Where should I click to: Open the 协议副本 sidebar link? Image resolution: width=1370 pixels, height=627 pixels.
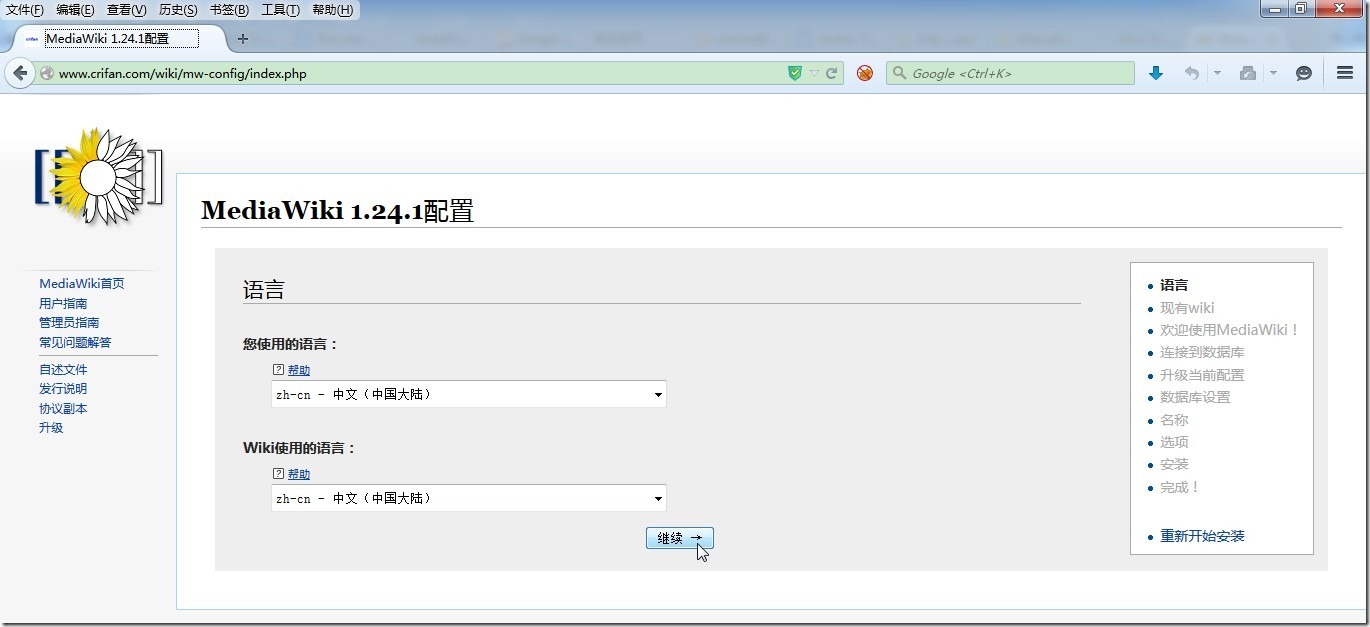[63, 408]
